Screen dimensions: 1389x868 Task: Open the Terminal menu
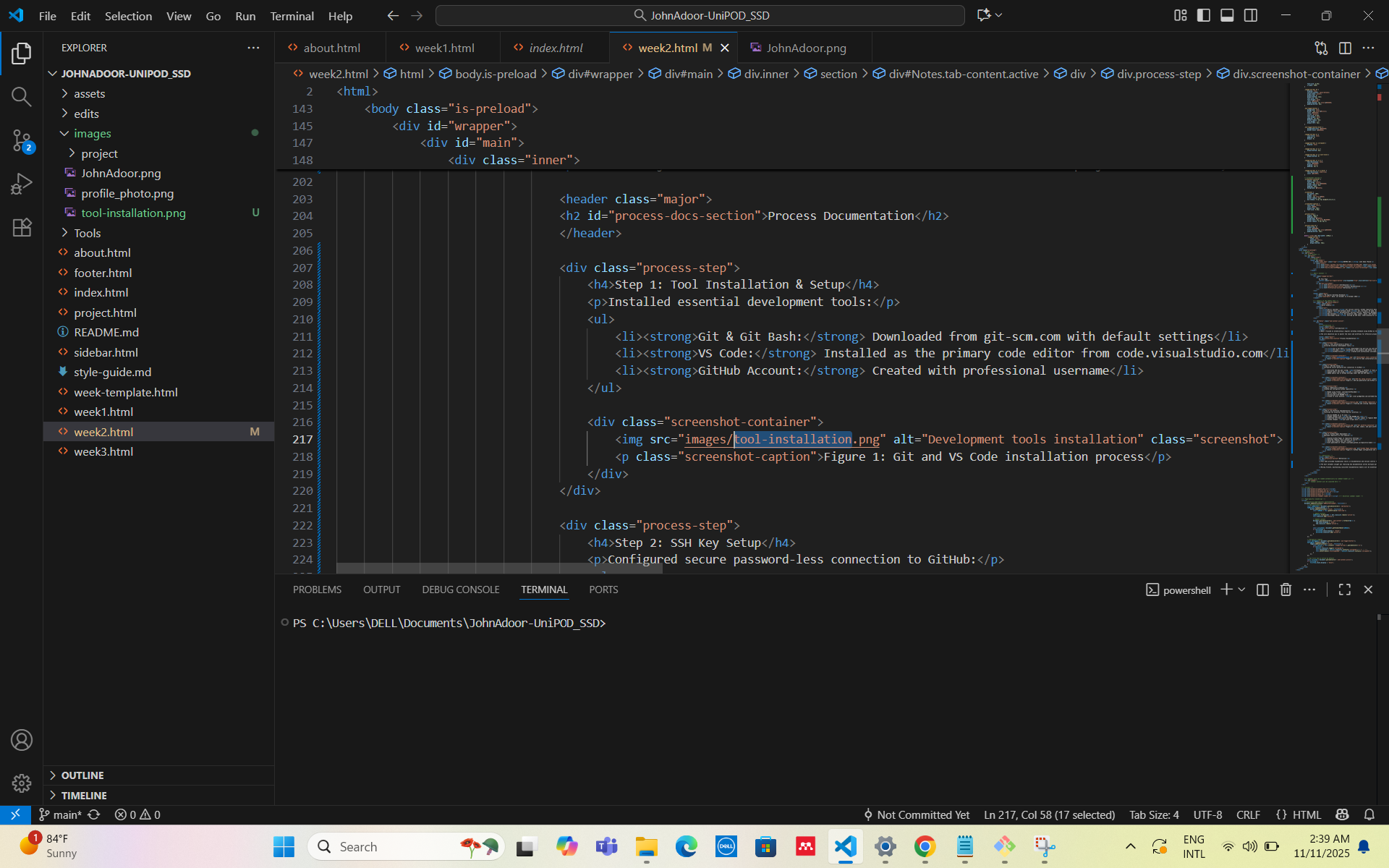(292, 16)
